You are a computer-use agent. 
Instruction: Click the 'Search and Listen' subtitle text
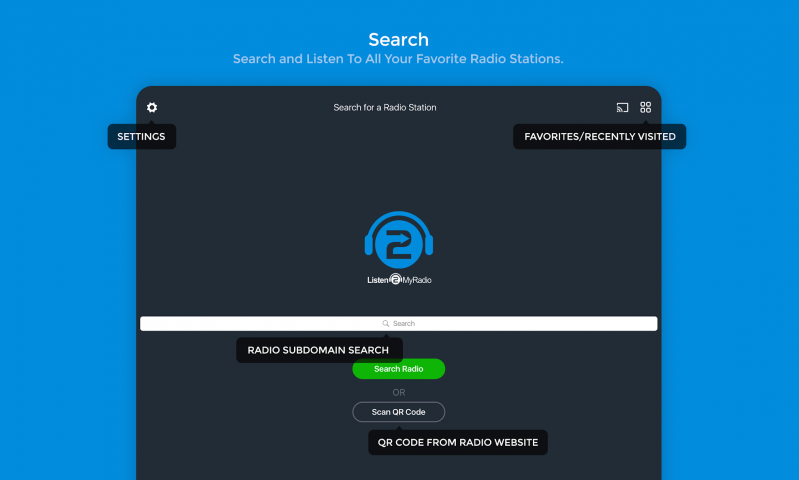click(x=398, y=59)
